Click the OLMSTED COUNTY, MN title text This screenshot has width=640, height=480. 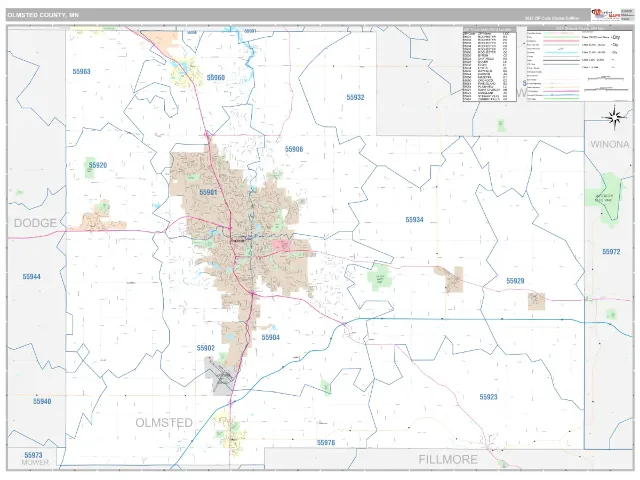pos(43,15)
